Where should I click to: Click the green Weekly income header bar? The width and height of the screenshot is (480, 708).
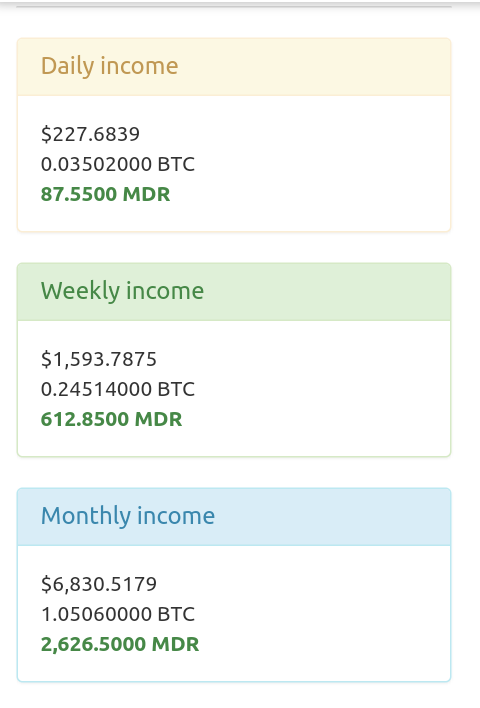pyautogui.click(x=234, y=292)
